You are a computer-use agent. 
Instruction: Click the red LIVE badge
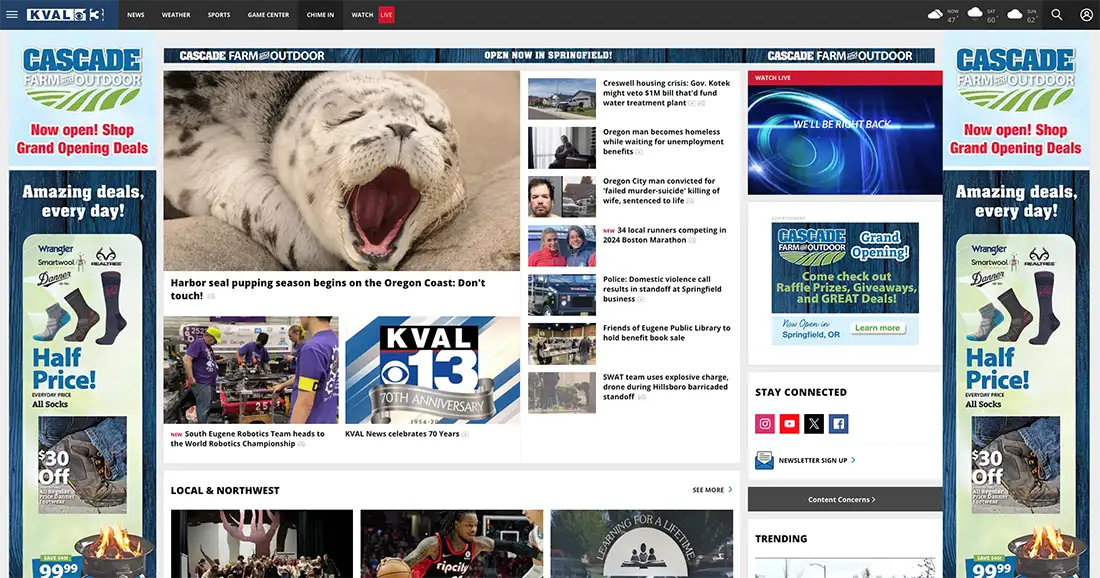tap(387, 15)
